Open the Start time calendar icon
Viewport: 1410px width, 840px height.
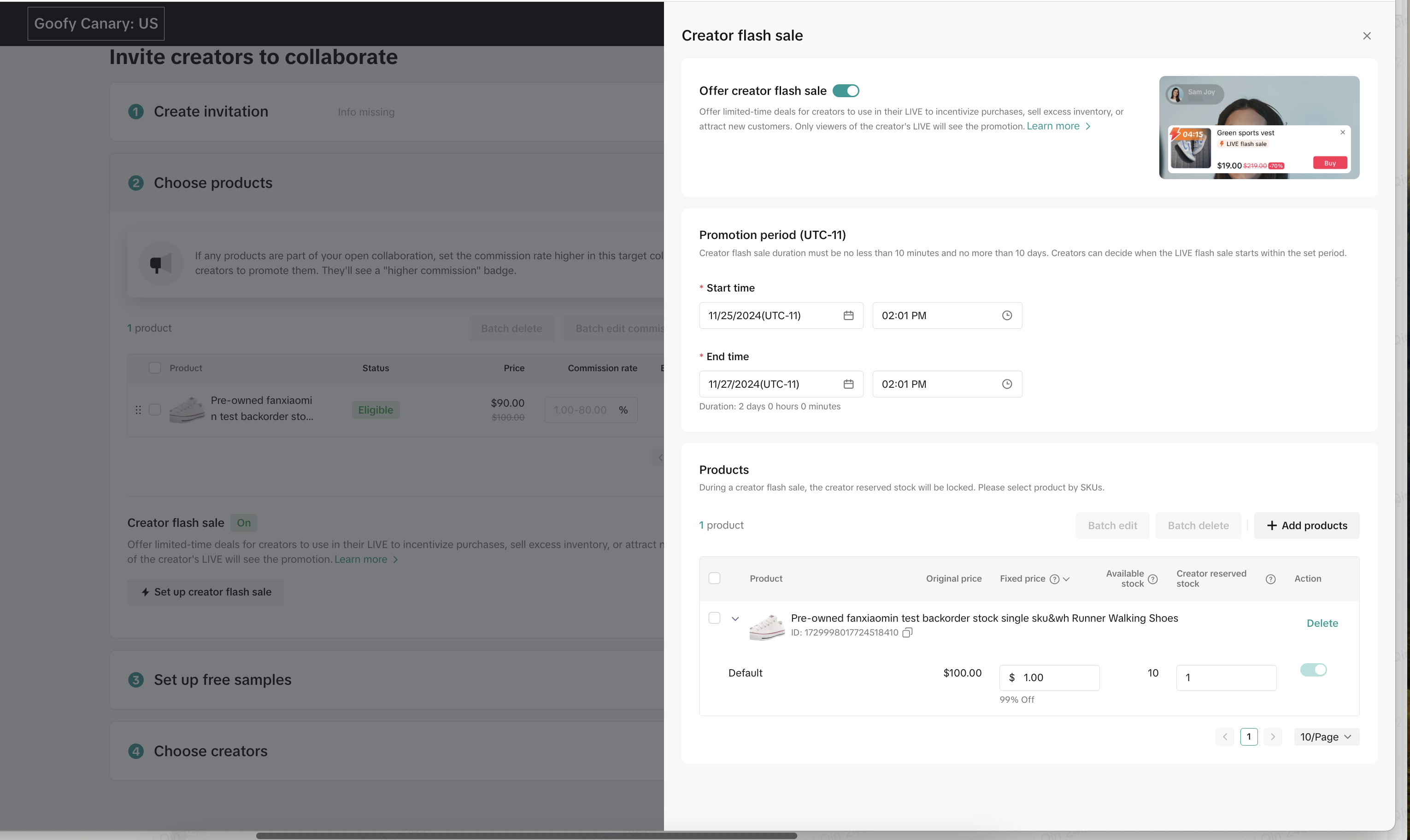coord(848,315)
